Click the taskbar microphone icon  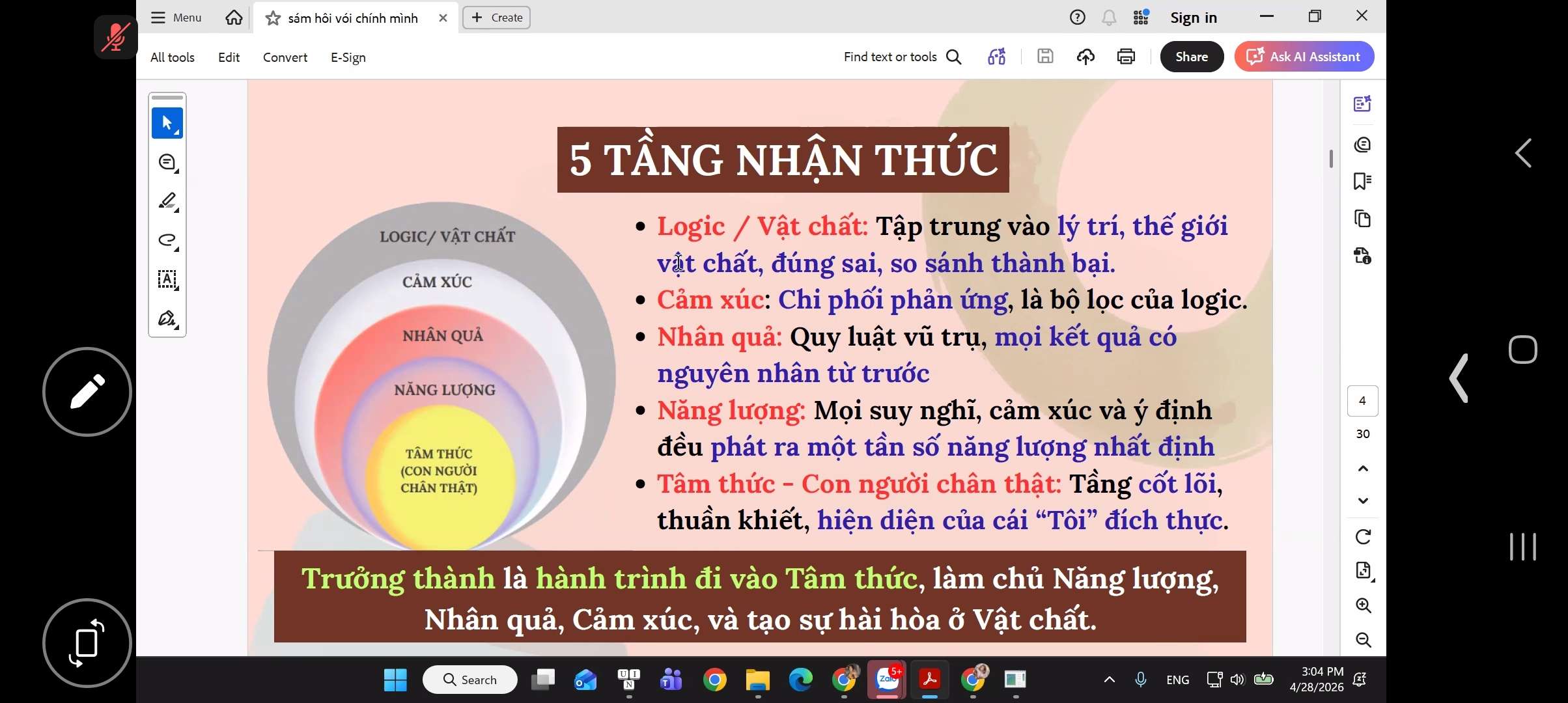pyautogui.click(x=1141, y=680)
